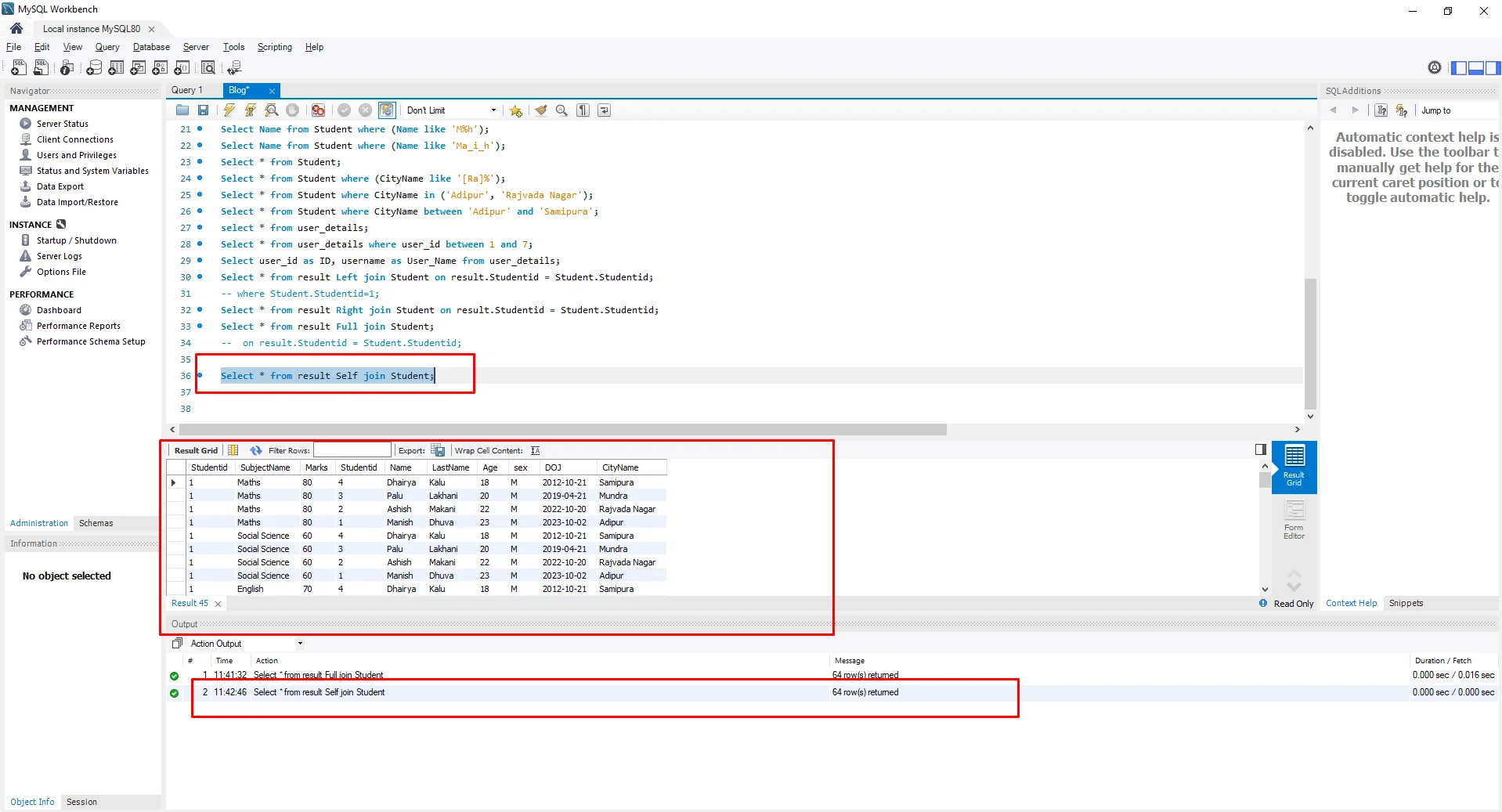
Task: Toggle autocommit mode
Action: pyautogui.click(x=387, y=110)
